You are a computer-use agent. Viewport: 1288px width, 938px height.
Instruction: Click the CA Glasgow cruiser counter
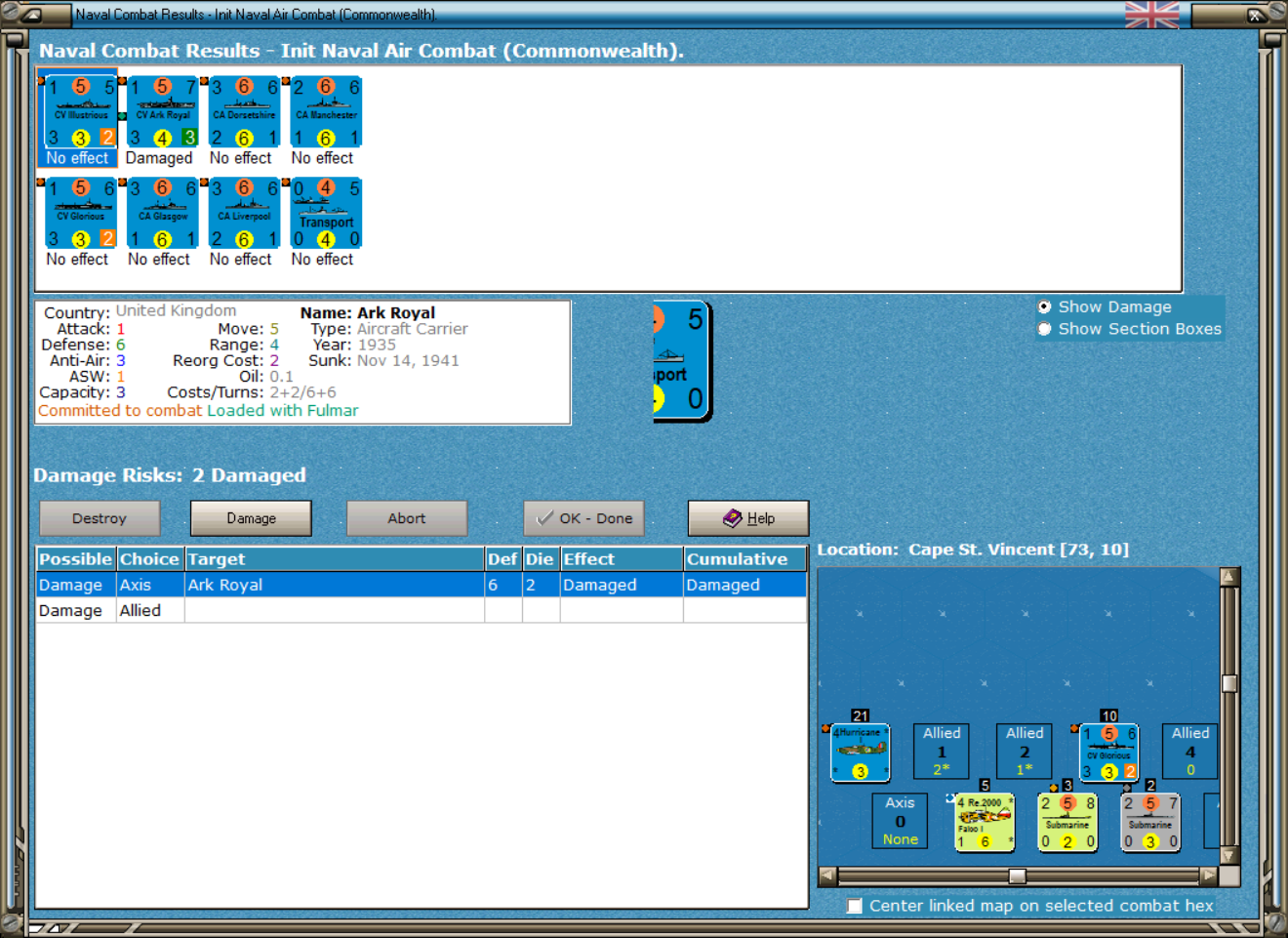tap(163, 214)
